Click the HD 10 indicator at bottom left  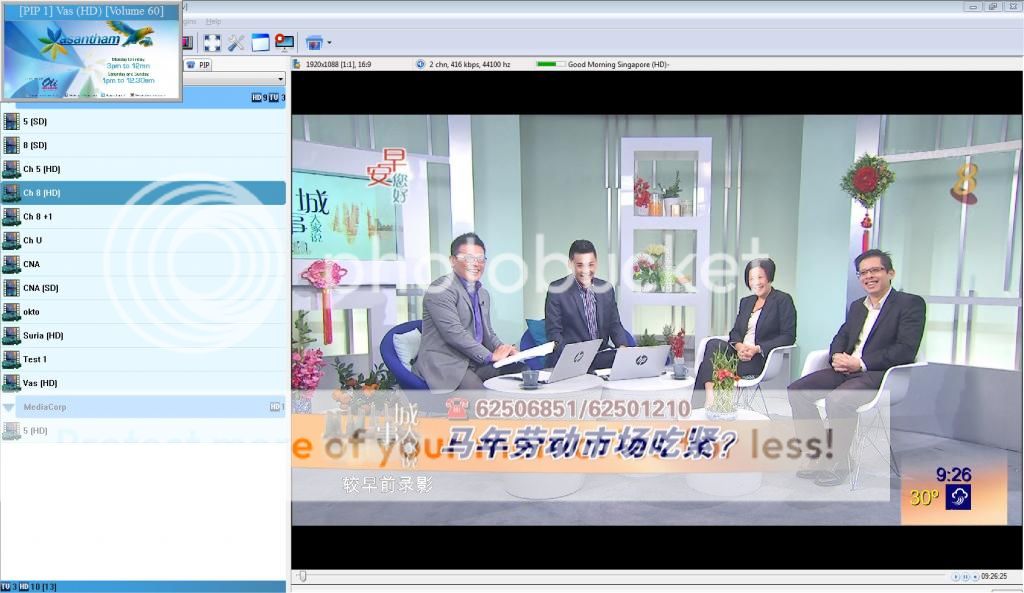26,586
